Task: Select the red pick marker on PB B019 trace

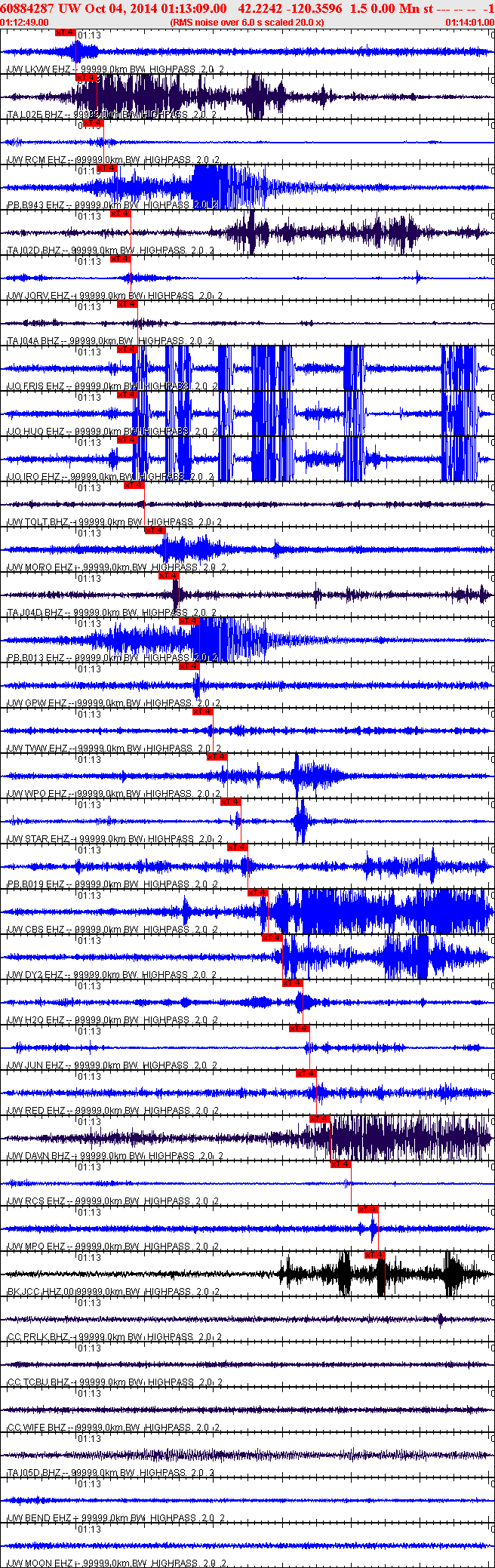Action: pyautogui.click(x=238, y=847)
